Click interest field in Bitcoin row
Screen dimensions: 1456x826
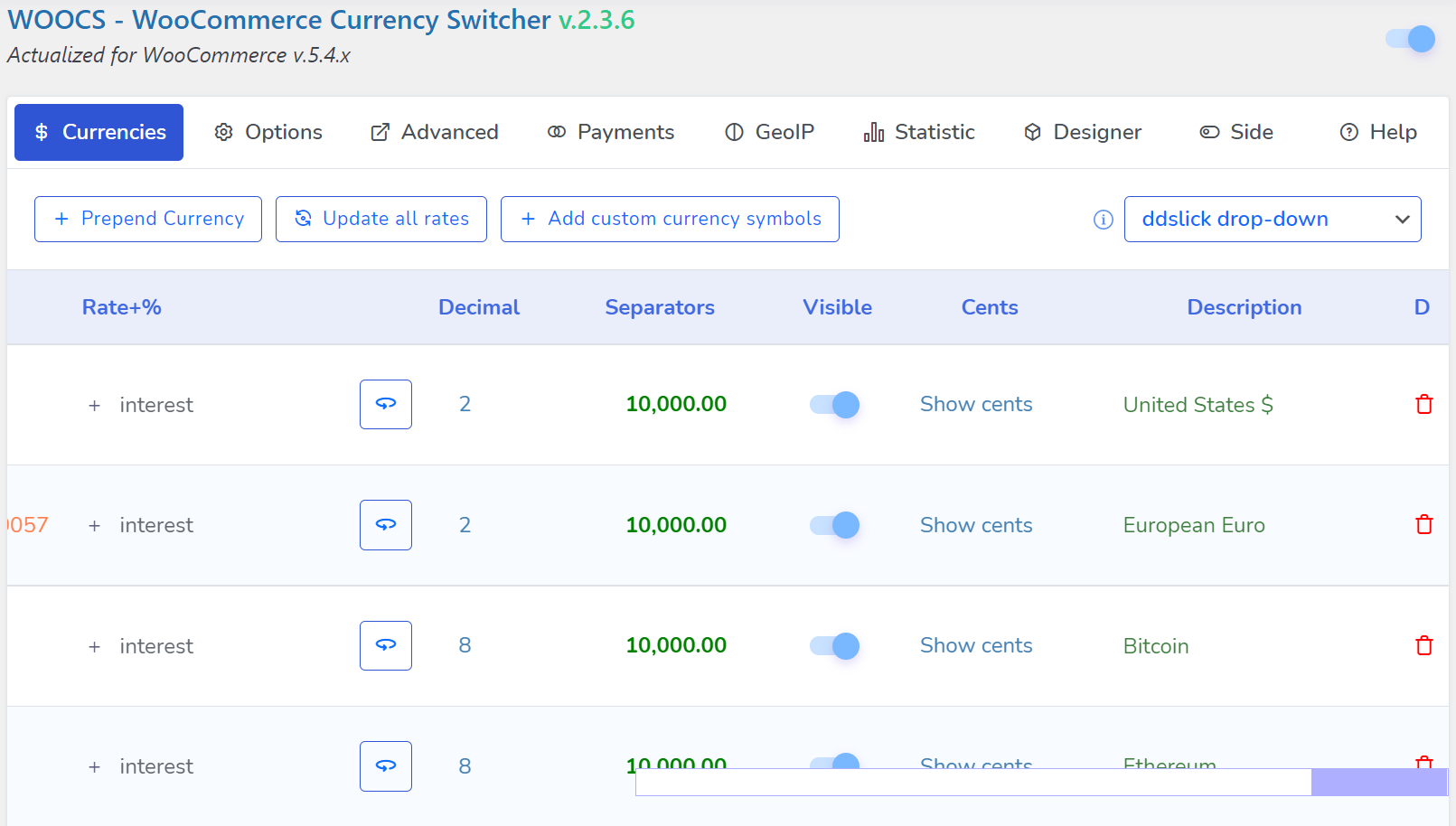coord(156,646)
